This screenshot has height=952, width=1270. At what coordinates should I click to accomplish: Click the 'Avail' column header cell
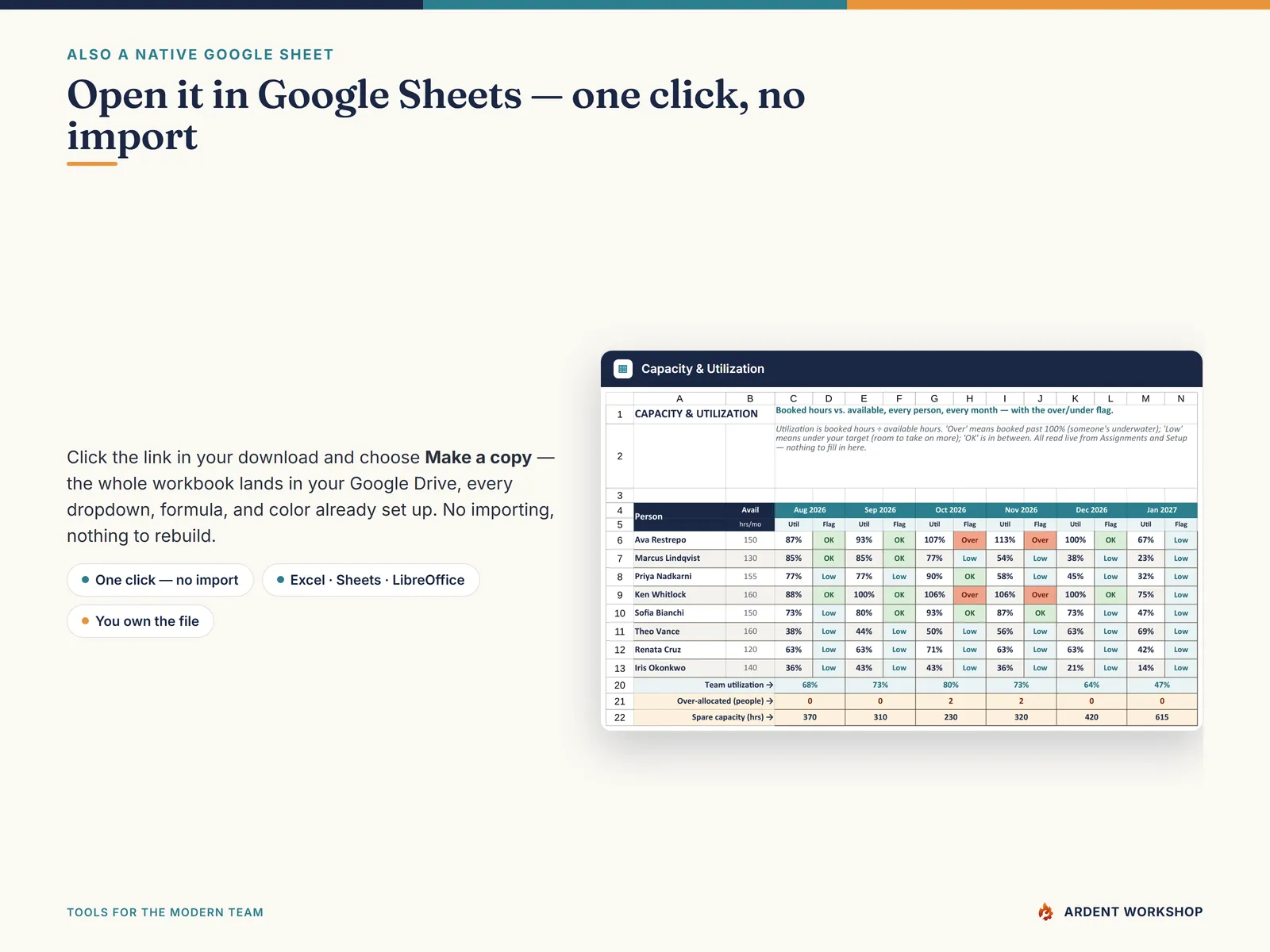pos(750,510)
